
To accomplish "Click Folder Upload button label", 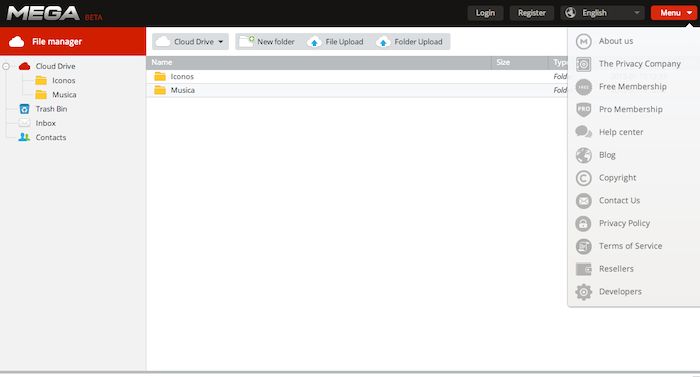I will (418, 42).
